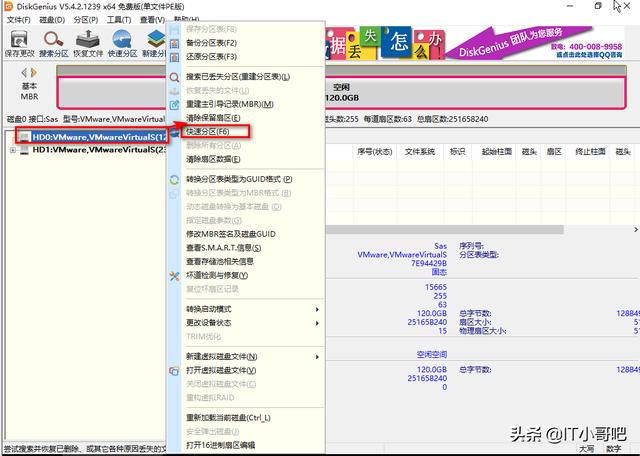This screenshot has height=456, width=640.
Task: Open the 查看(V) menu
Action: [152, 20]
